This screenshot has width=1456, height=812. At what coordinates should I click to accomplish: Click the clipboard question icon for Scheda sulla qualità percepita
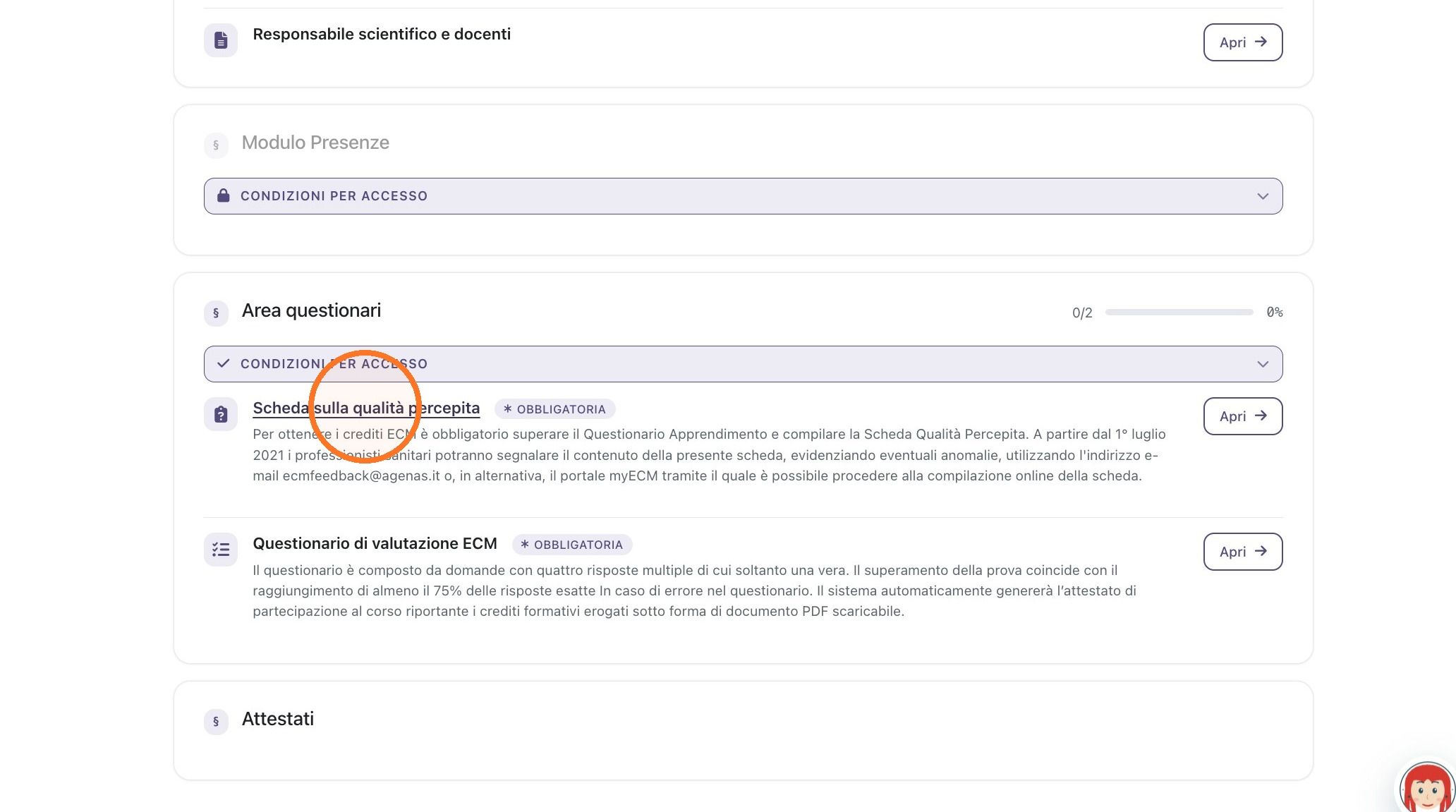[x=221, y=414]
